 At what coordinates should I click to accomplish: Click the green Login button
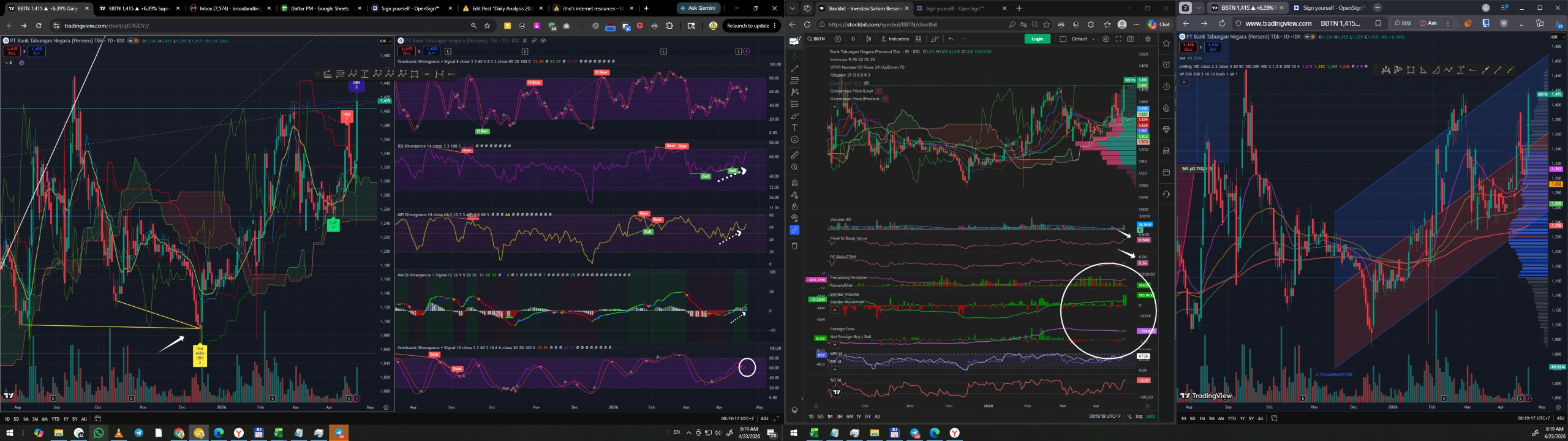pyautogui.click(x=1037, y=39)
